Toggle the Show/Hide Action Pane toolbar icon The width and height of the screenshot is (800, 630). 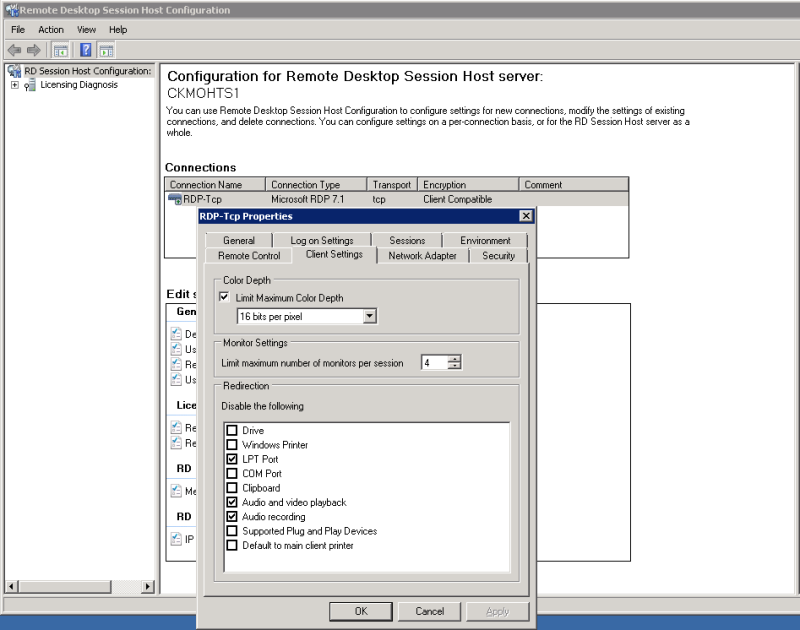point(106,50)
